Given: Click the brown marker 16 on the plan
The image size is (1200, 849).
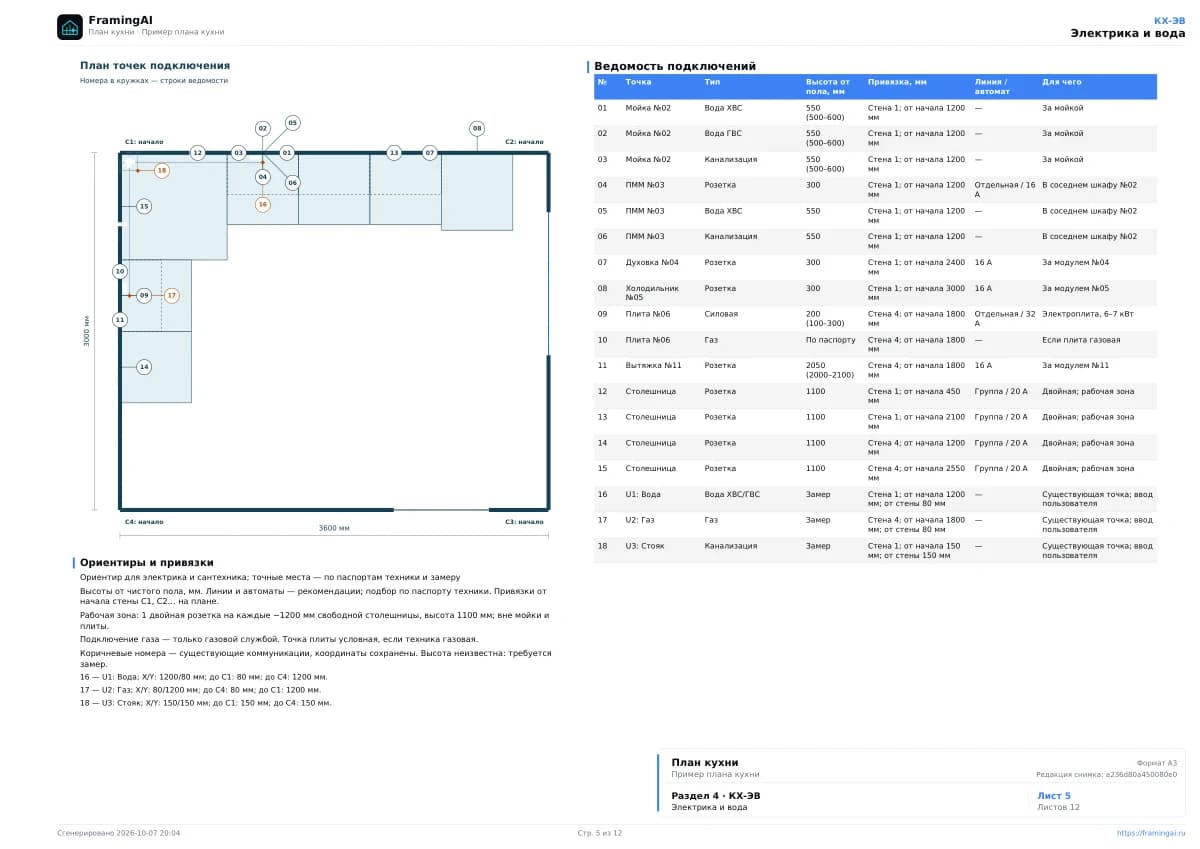Looking at the screenshot, I should [263, 204].
